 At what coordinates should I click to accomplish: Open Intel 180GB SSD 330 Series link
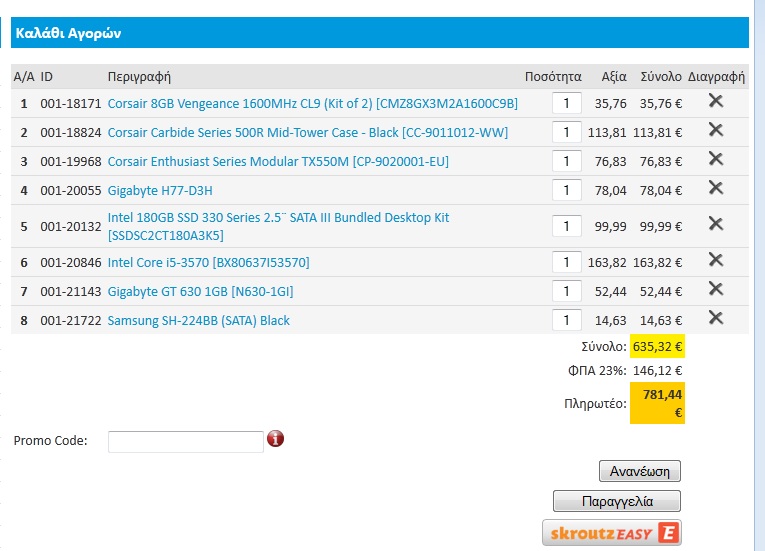click(x=278, y=226)
